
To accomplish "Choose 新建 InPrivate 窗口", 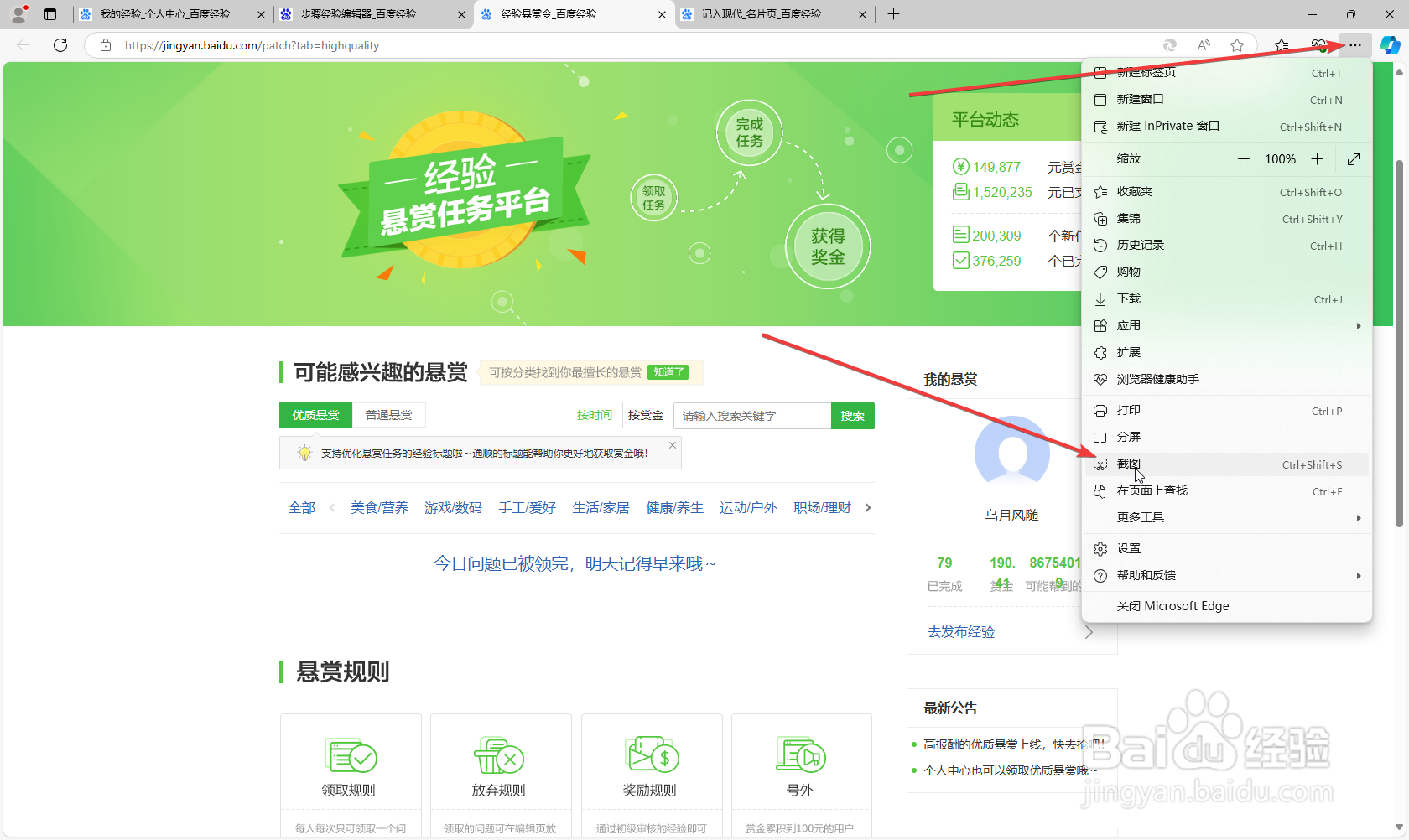I will coord(1227,127).
